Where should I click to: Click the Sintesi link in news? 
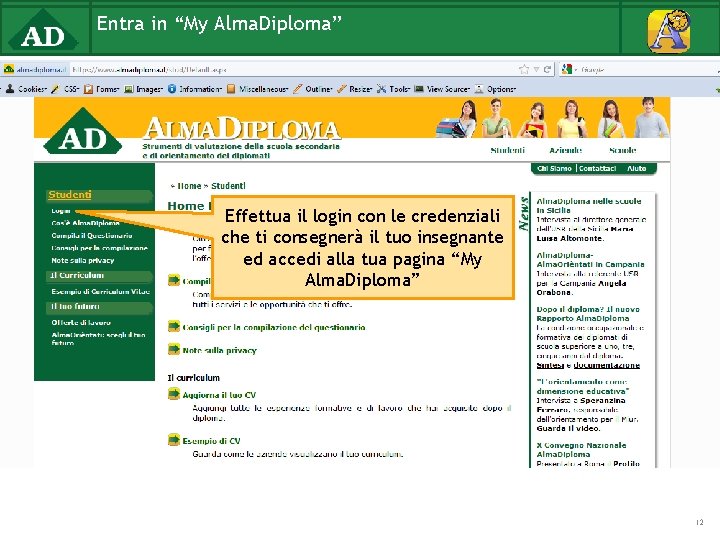click(550, 366)
